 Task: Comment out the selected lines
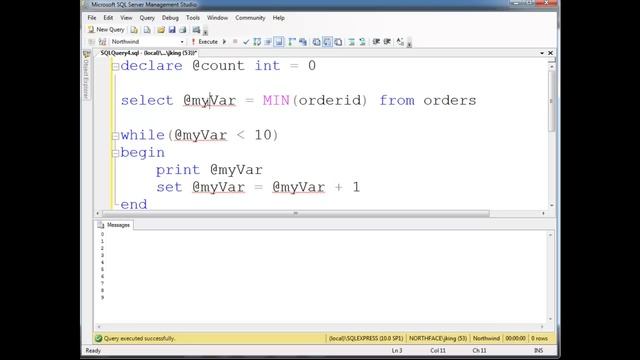click(x=351, y=42)
